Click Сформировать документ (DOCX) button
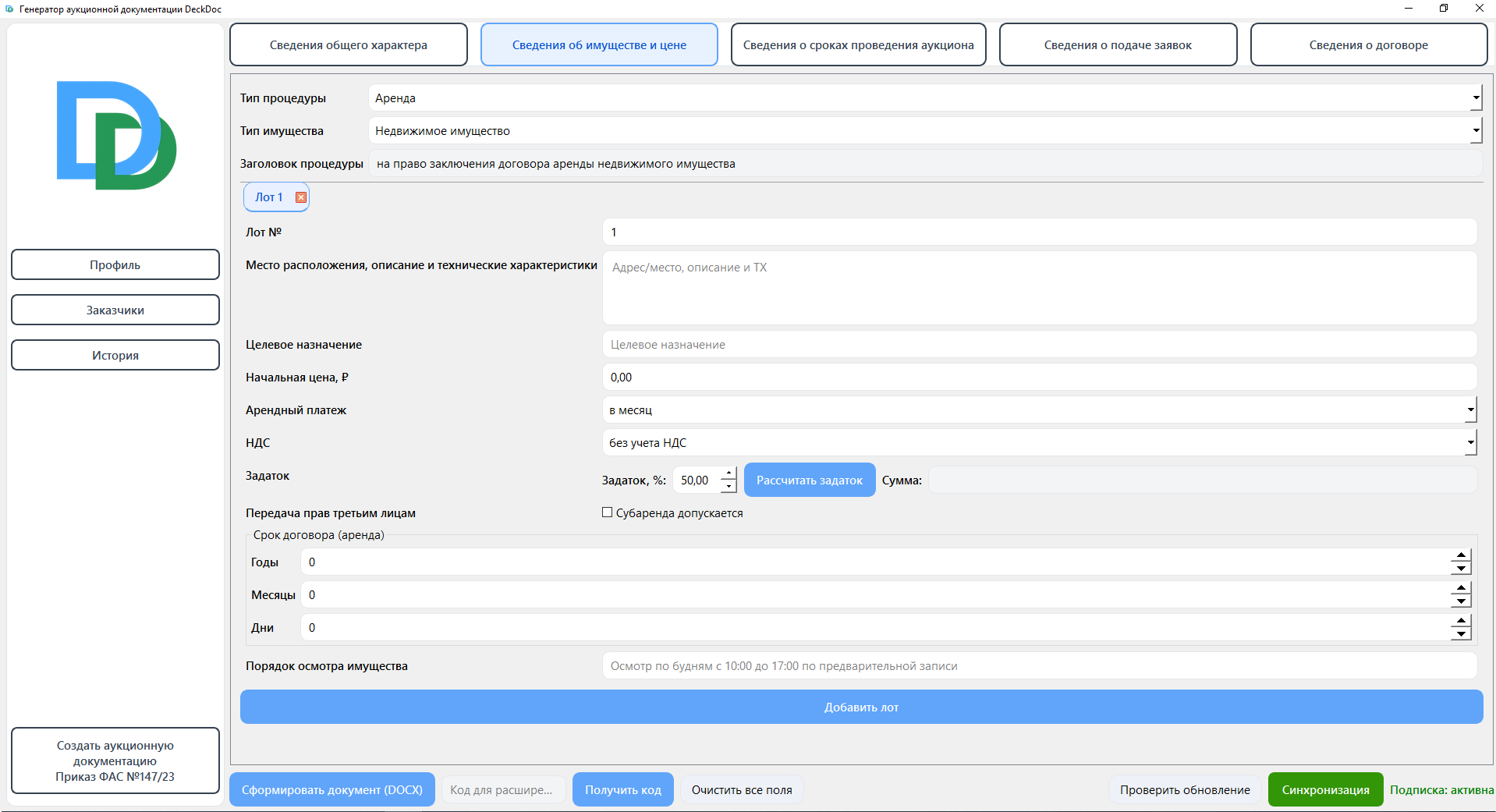This screenshot has height=812, width=1496. pos(332,790)
